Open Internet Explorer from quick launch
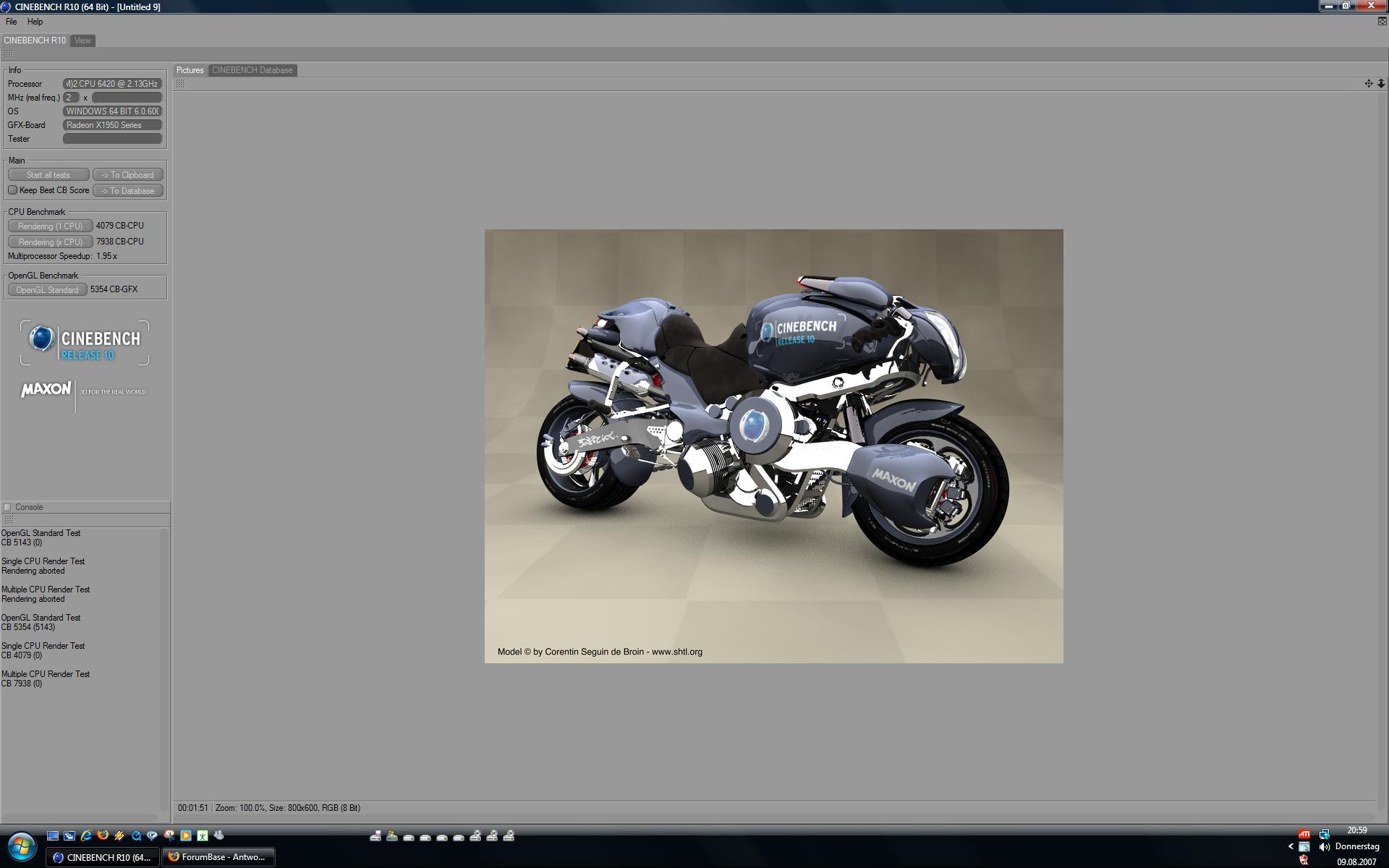Viewport: 1389px width, 868px height. coord(86,835)
